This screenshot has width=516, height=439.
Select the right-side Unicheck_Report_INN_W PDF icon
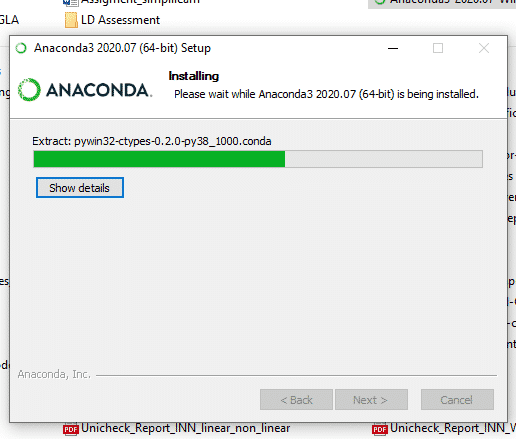pyautogui.click(x=380, y=429)
